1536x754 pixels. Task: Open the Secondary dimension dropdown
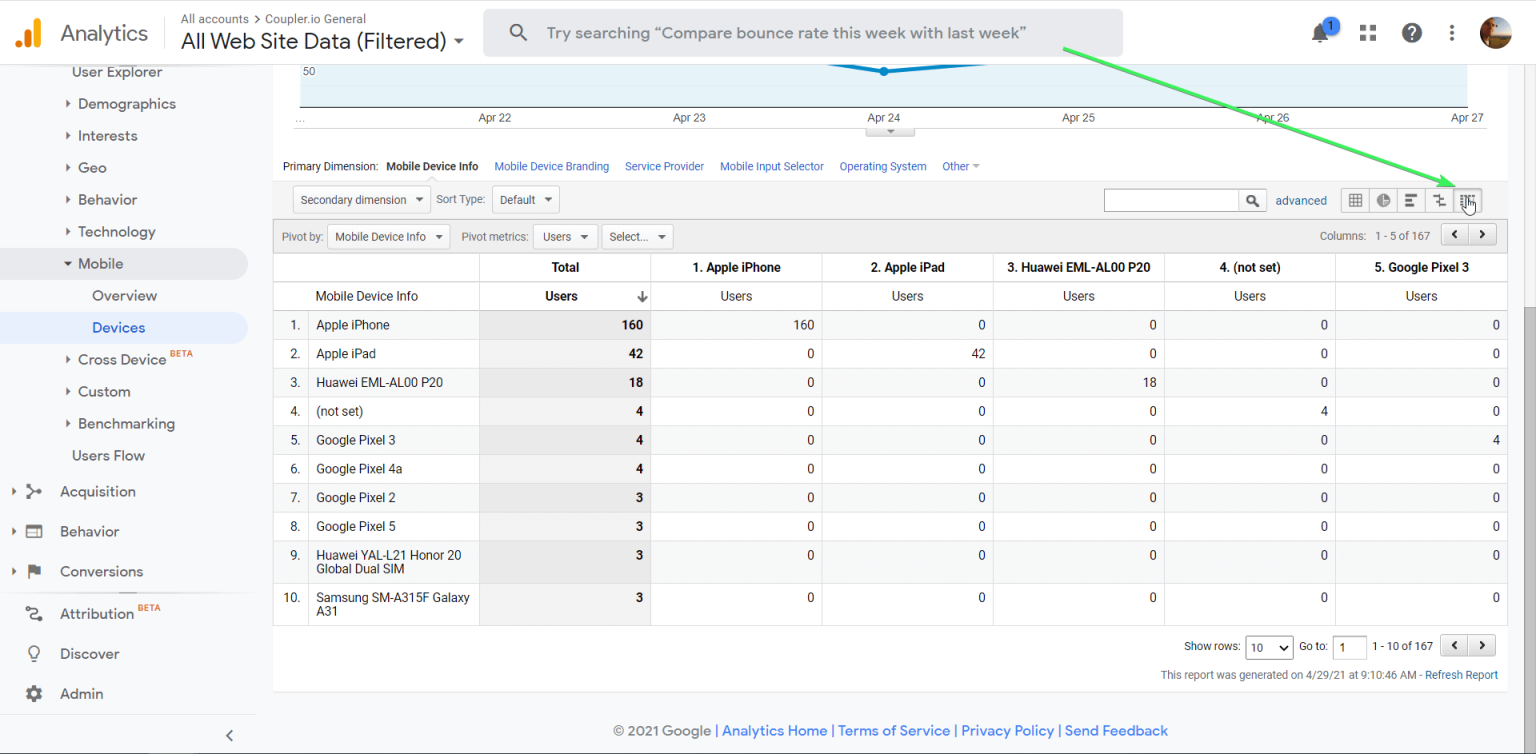[x=361, y=199]
